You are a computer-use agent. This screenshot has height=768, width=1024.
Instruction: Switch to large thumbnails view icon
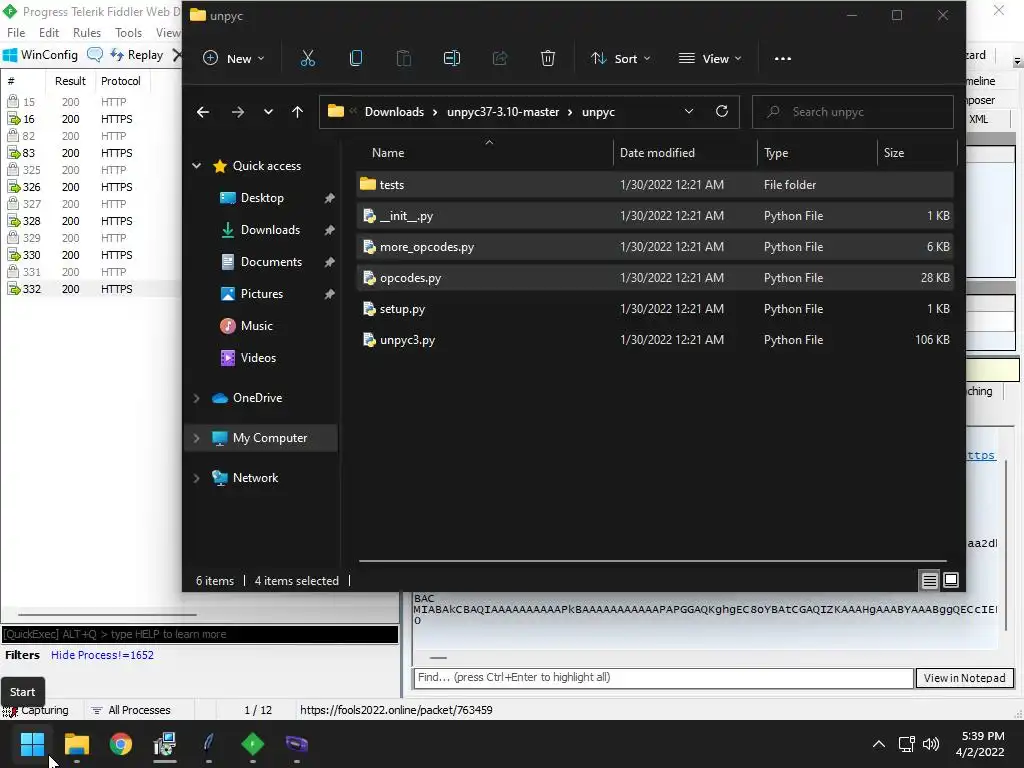(951, 580)
